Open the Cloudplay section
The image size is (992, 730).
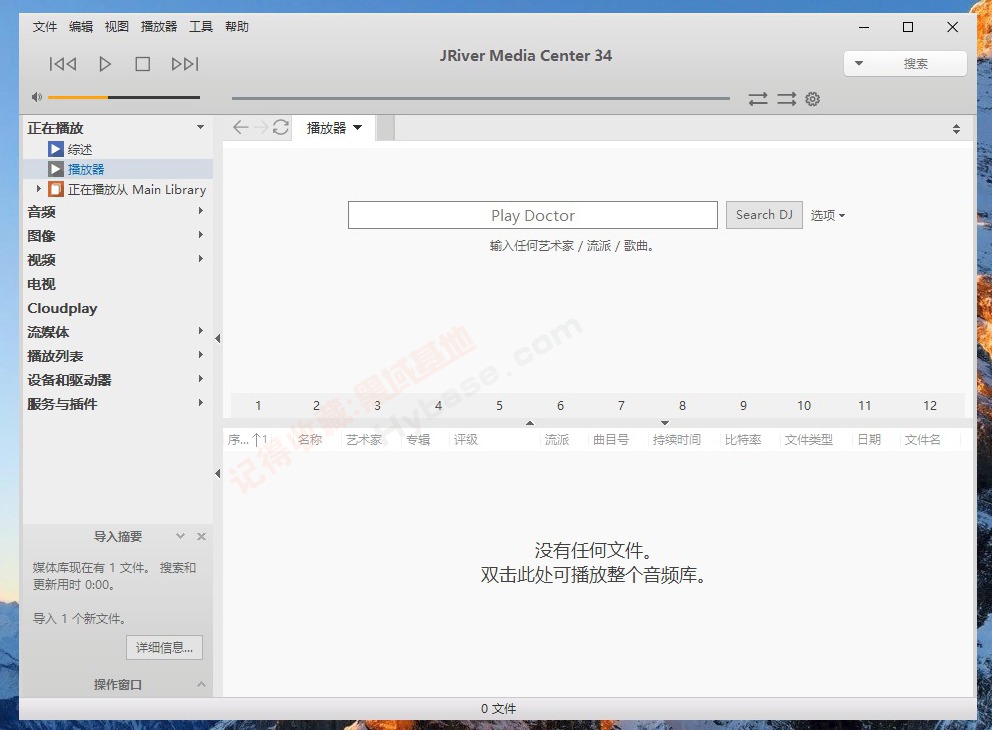[x=62, y=308]
